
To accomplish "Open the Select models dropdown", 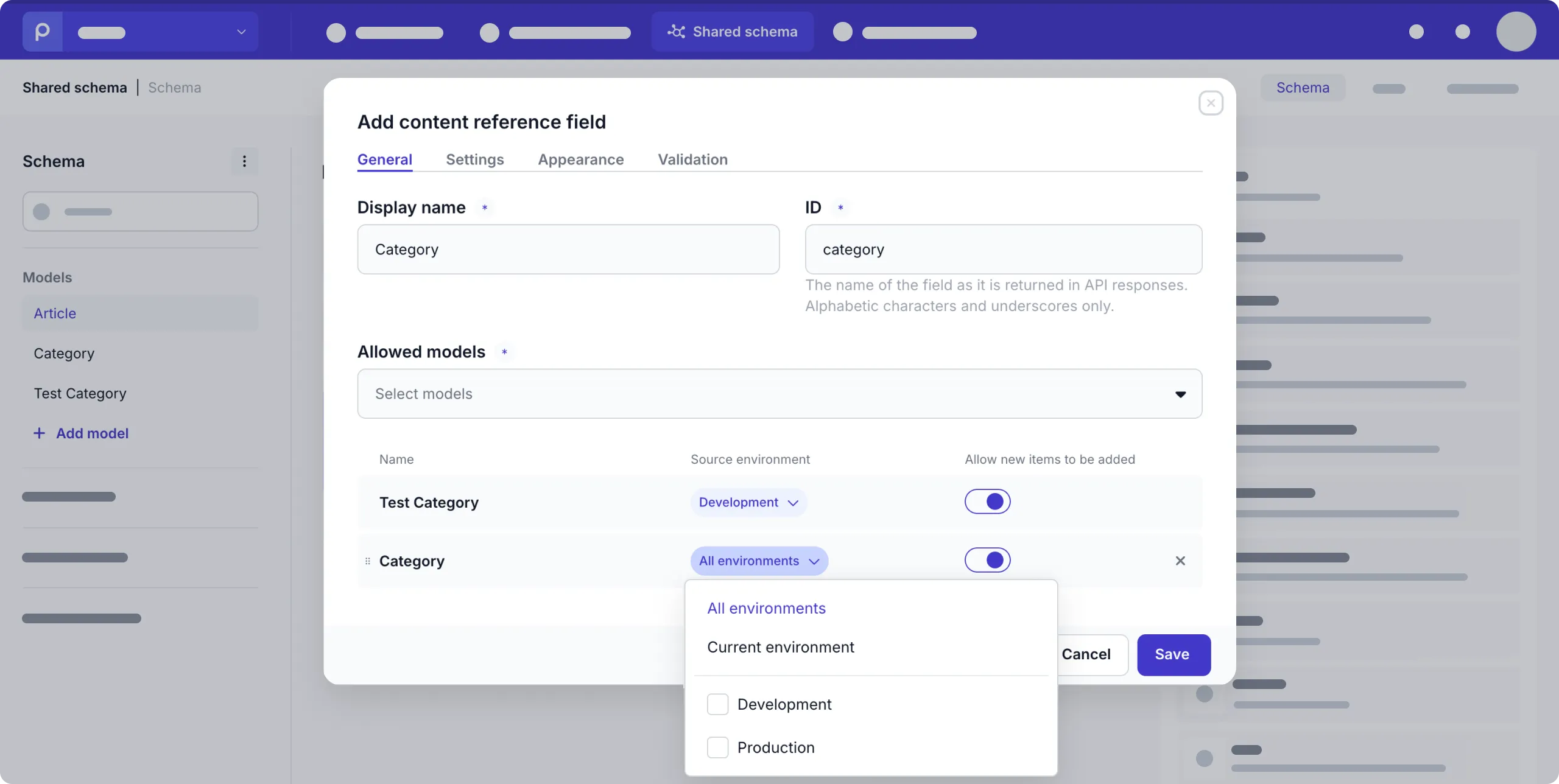I will (x=779, y=394).
